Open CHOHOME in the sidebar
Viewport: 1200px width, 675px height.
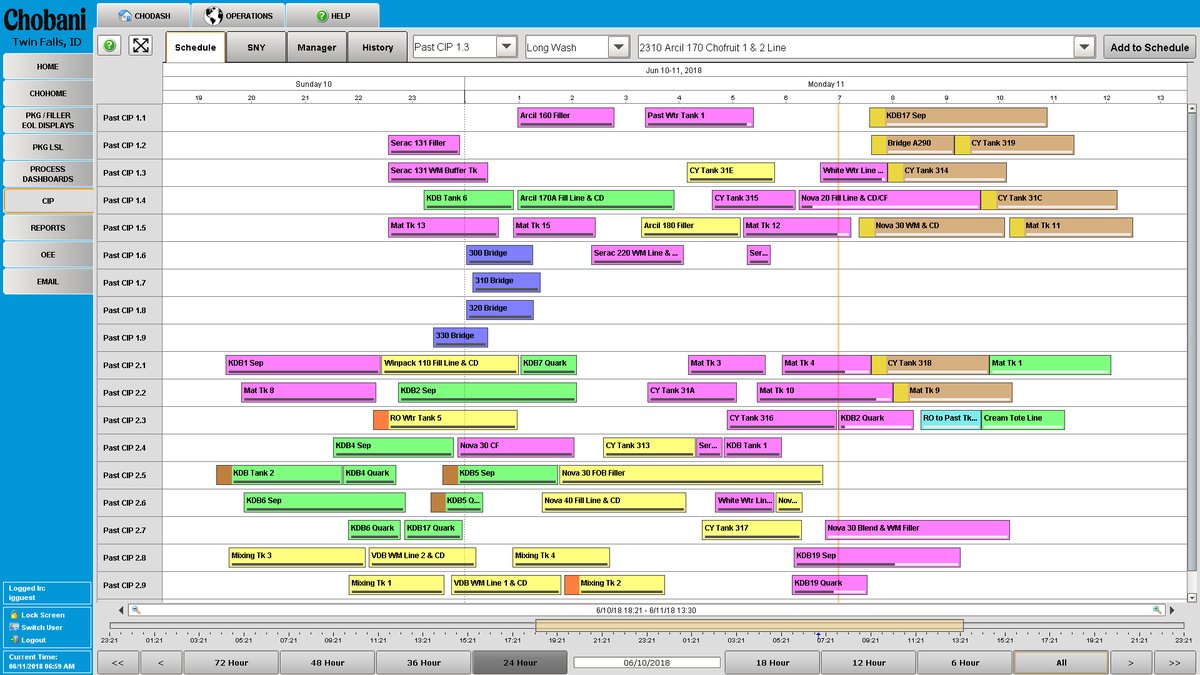tap(48, 93)
